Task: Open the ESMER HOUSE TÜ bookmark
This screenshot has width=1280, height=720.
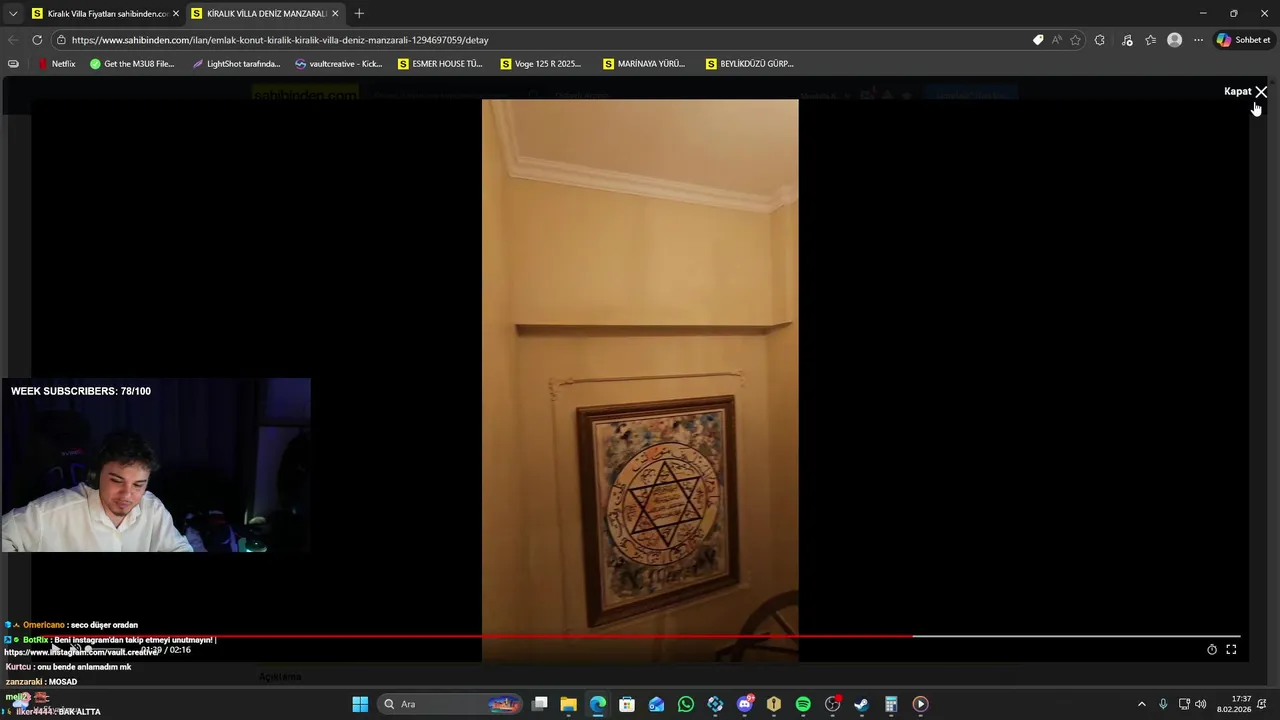Action: [x=440, y=64]
